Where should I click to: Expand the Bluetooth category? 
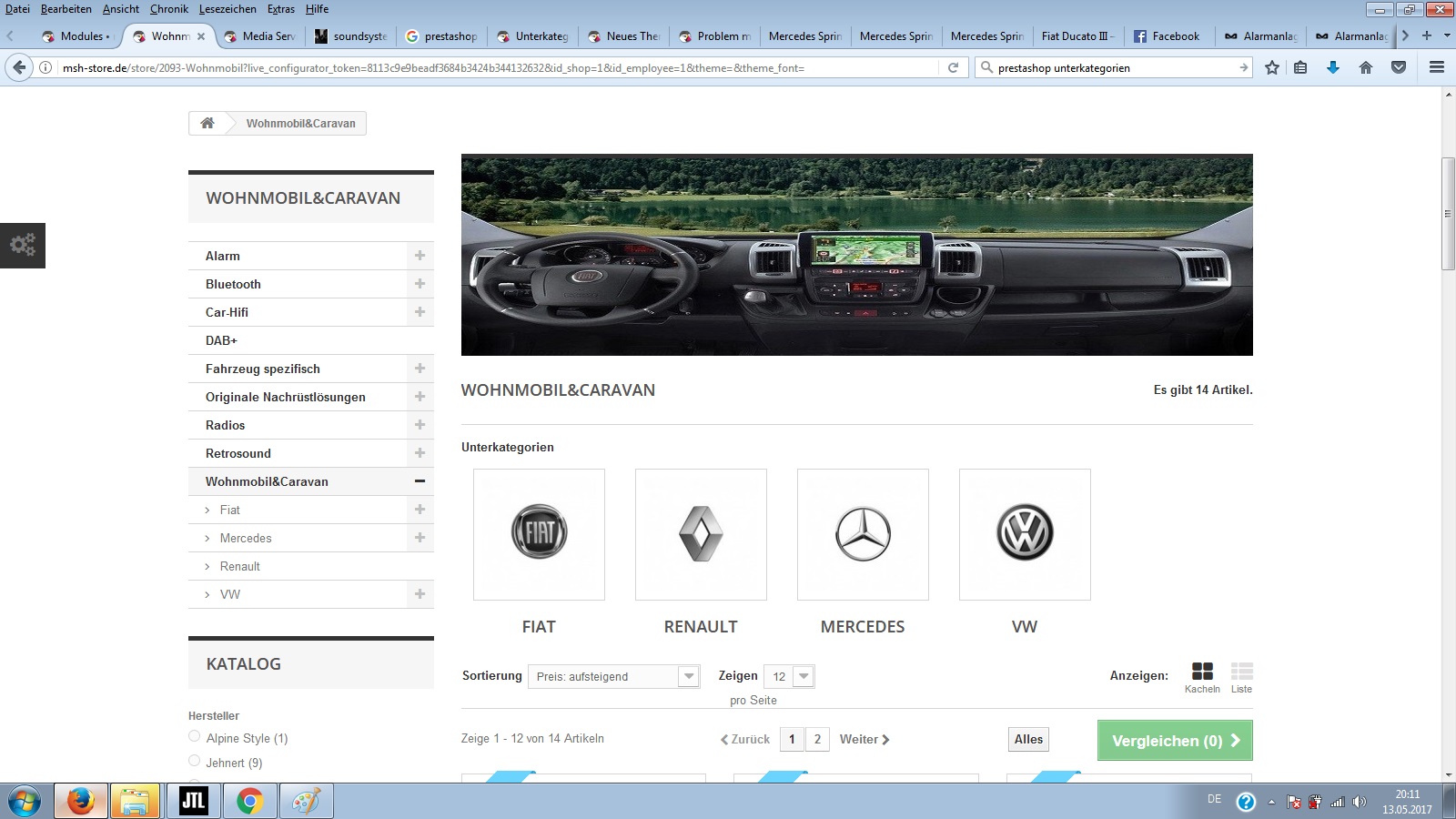pos(420,284)
